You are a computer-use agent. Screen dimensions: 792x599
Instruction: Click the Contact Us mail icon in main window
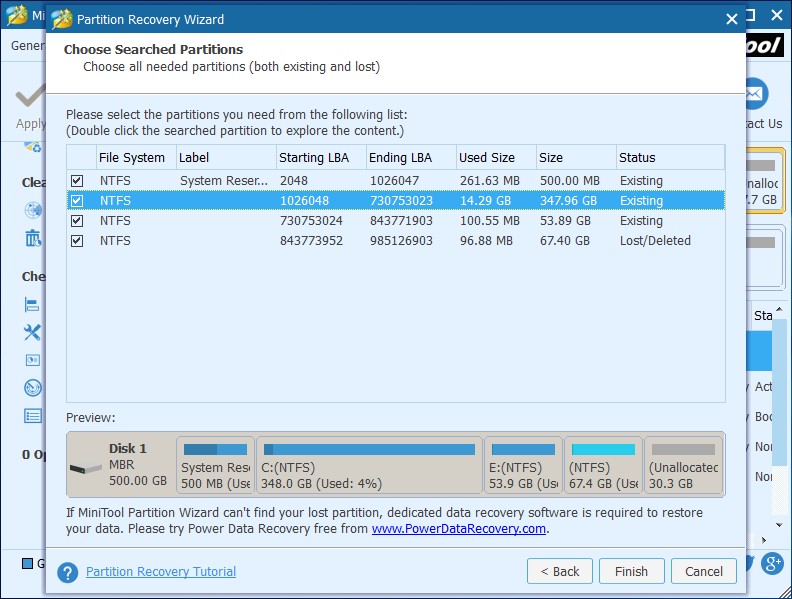click(x=756, y=93)
